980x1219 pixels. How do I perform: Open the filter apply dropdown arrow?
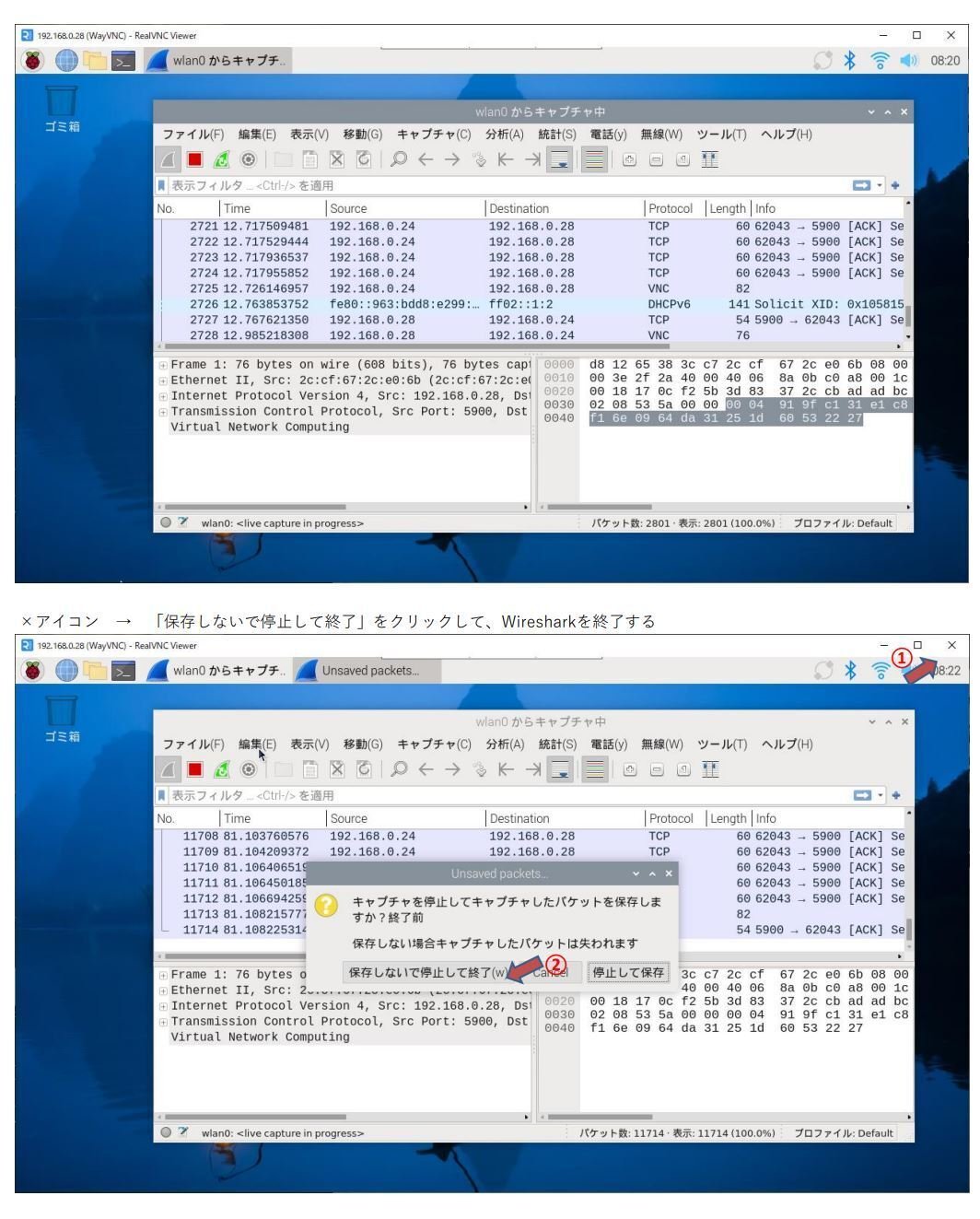tap(881, 184)
